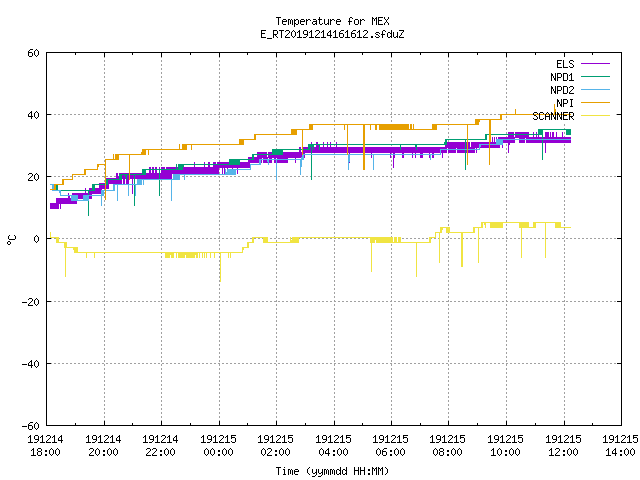Click the NPD2 legend label
The image size is (640, 480).
[x=562, y=90]
